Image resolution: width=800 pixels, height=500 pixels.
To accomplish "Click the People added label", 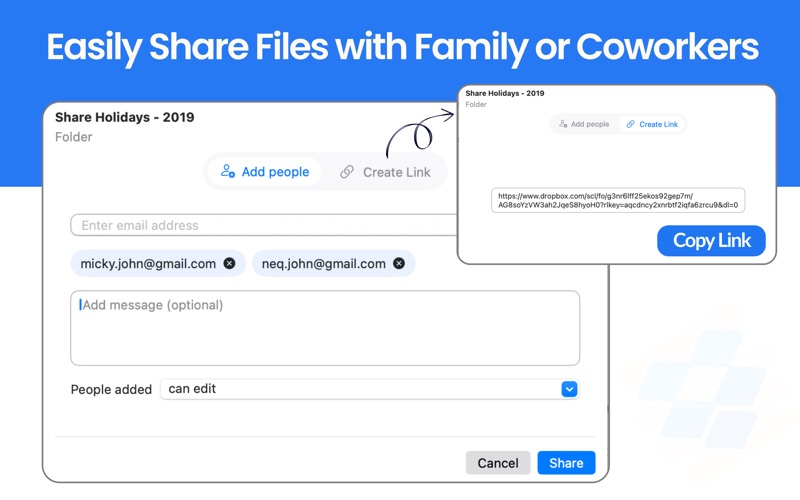I will pyautogui.click(x=111, y=390).
